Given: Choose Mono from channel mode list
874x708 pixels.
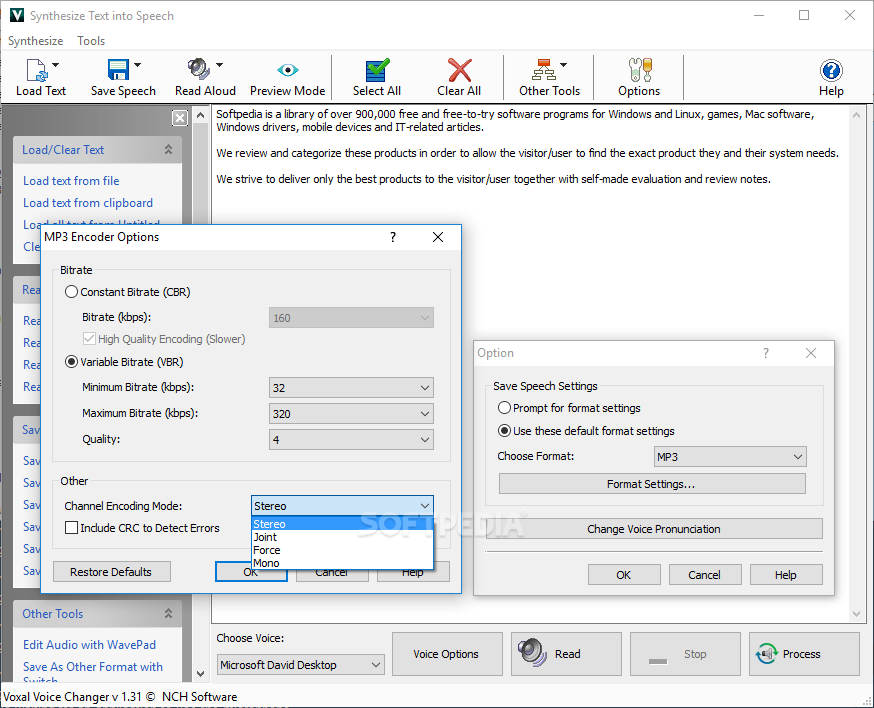Looking at the screenshot, I should coord(342,563).
